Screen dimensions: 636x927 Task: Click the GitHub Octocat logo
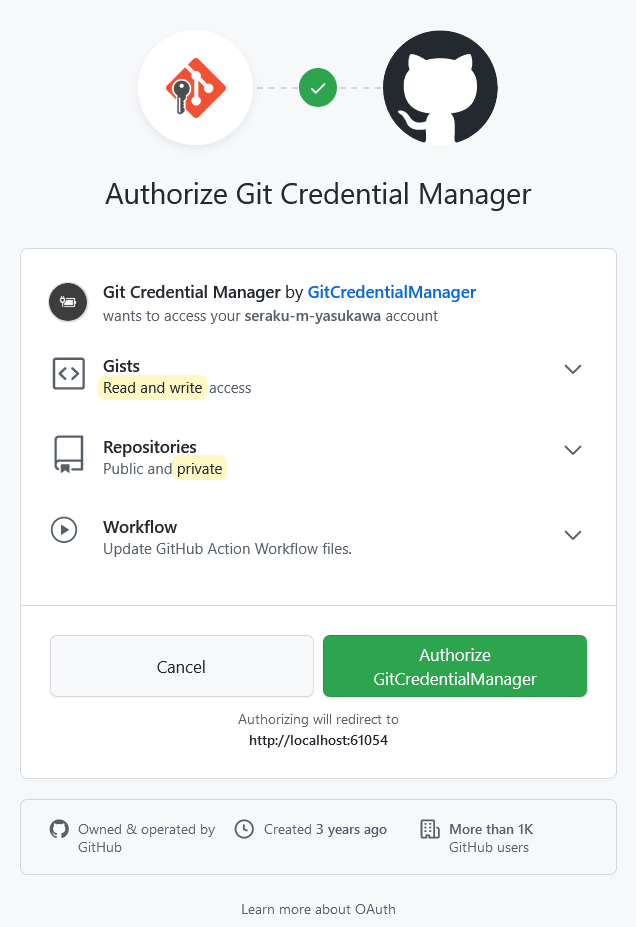(440, 88)
